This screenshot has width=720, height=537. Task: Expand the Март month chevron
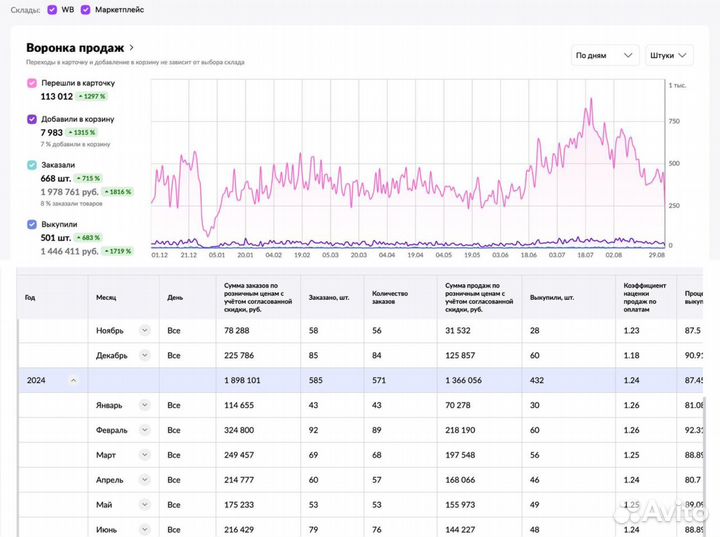(x=144, y=455)
